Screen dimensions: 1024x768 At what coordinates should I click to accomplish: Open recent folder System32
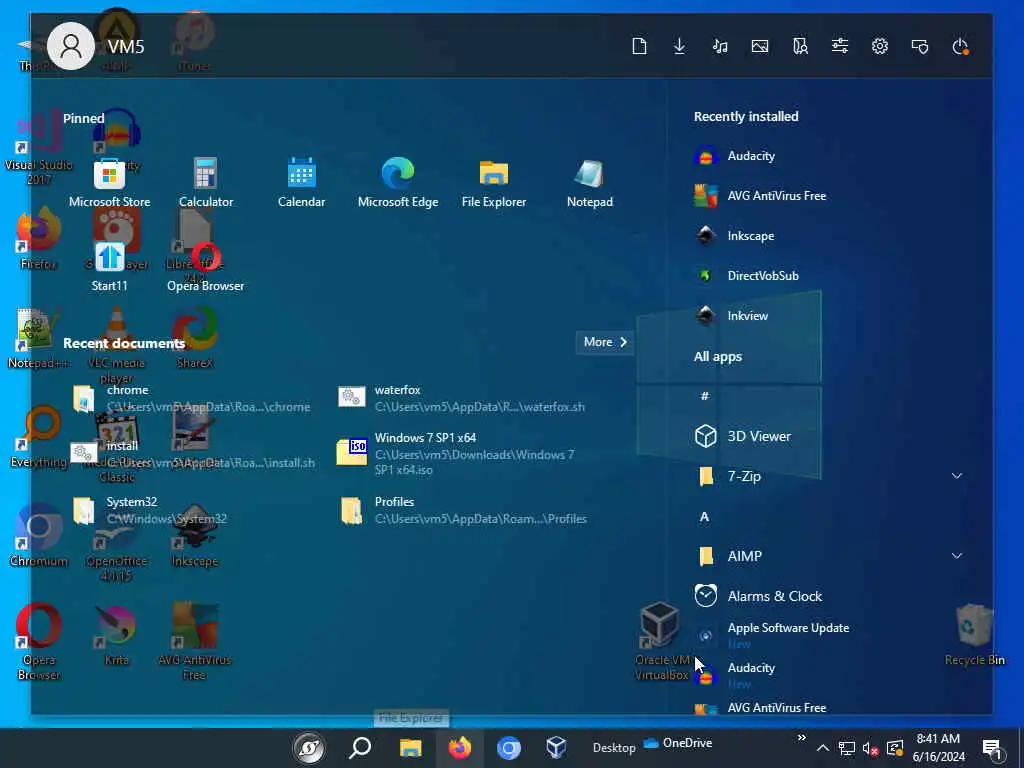[x=150, y=510]
